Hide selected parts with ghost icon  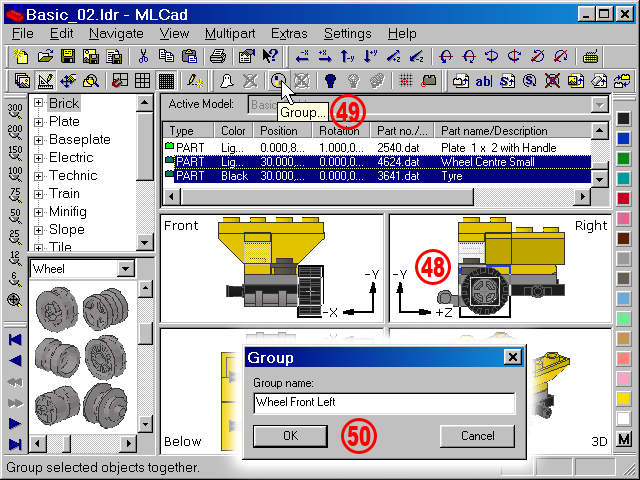click(227, 80)
